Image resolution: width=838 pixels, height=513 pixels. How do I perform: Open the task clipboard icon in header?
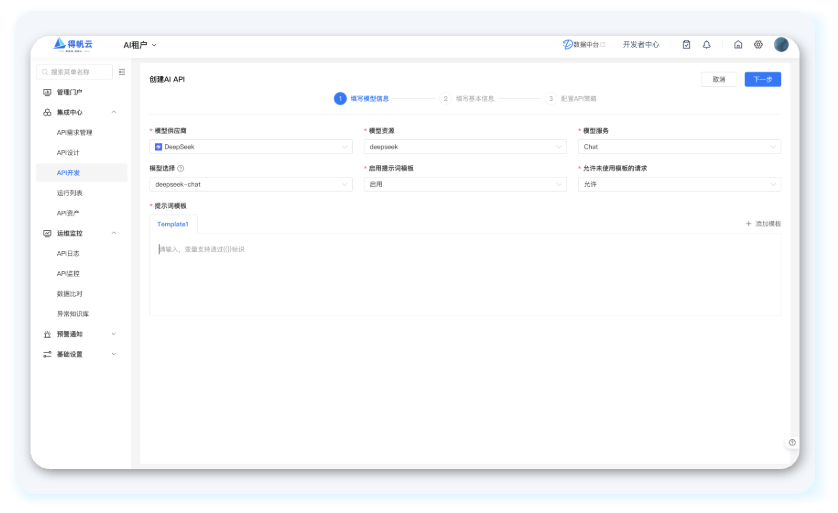click(686, 45)
